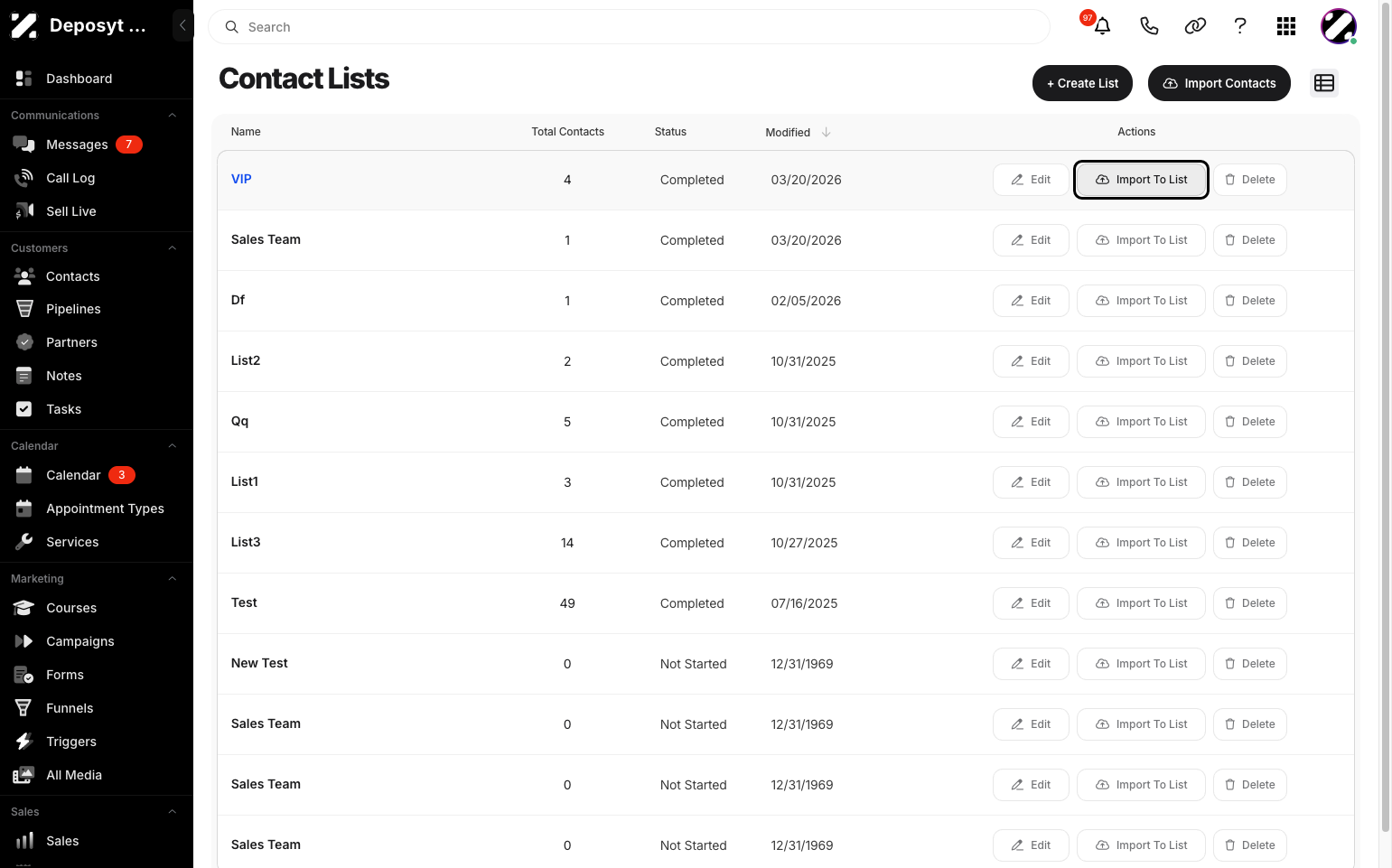
Task: Delete the Test list
Action: (1249, 603)
